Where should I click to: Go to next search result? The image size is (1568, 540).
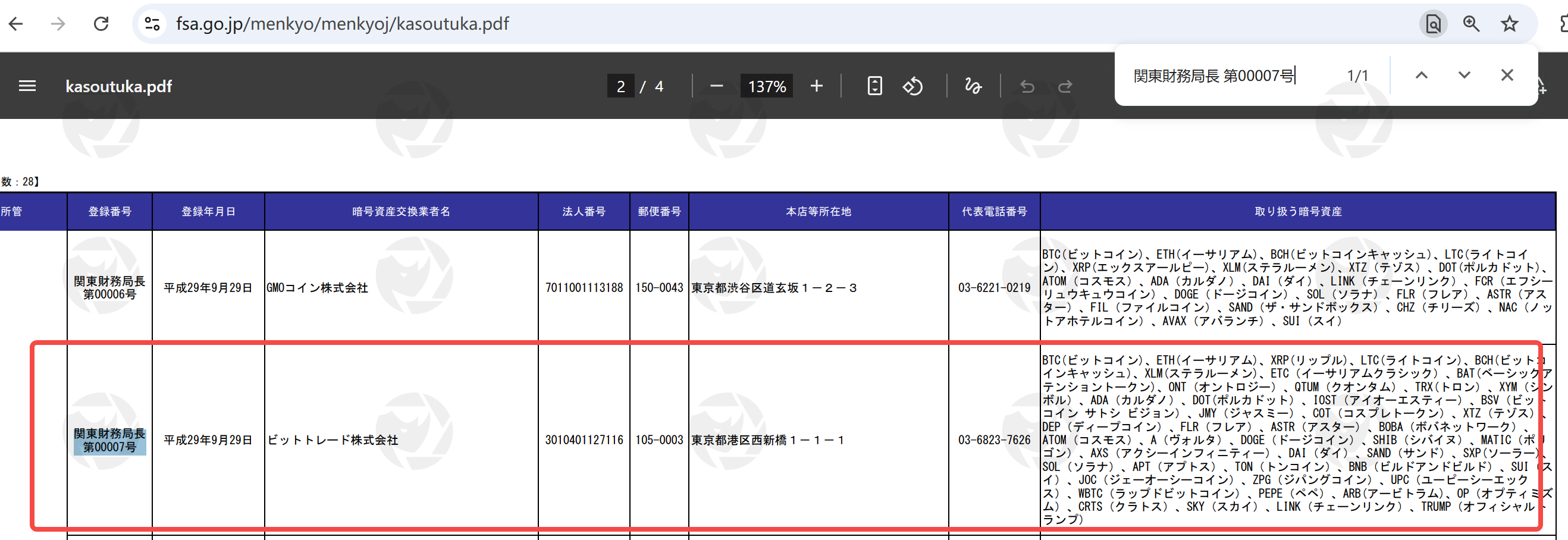point(1464,75)
